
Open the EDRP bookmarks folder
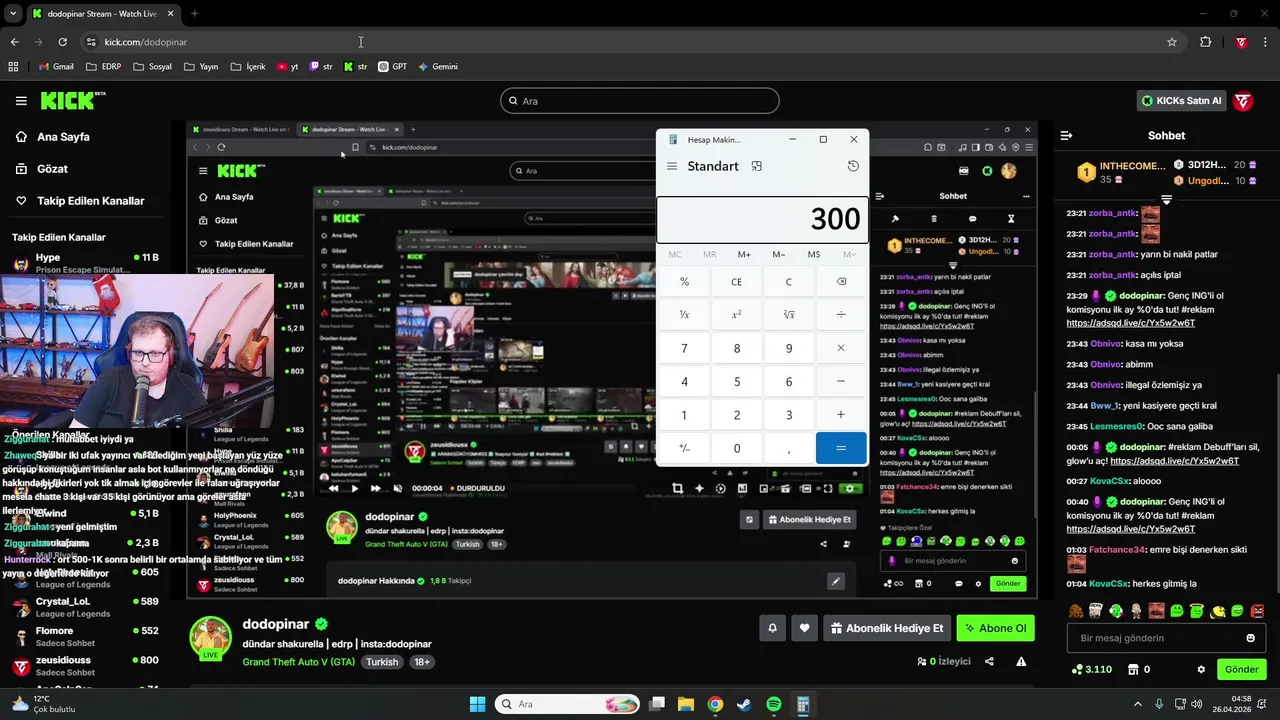pyautogui.click(x=103, y=67)
